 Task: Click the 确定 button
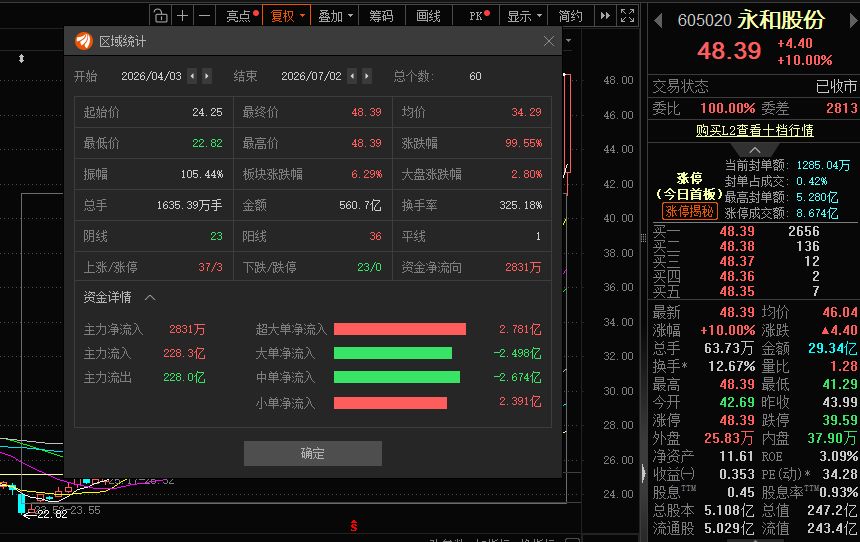point(313,453)
